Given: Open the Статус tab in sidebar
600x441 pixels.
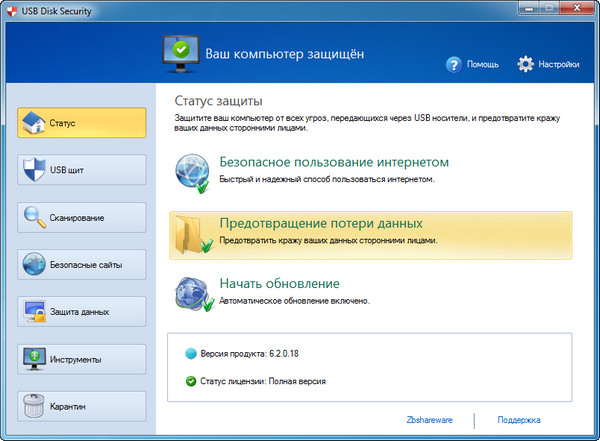Looking at the screenshot, I should click(x=81, y=124).
